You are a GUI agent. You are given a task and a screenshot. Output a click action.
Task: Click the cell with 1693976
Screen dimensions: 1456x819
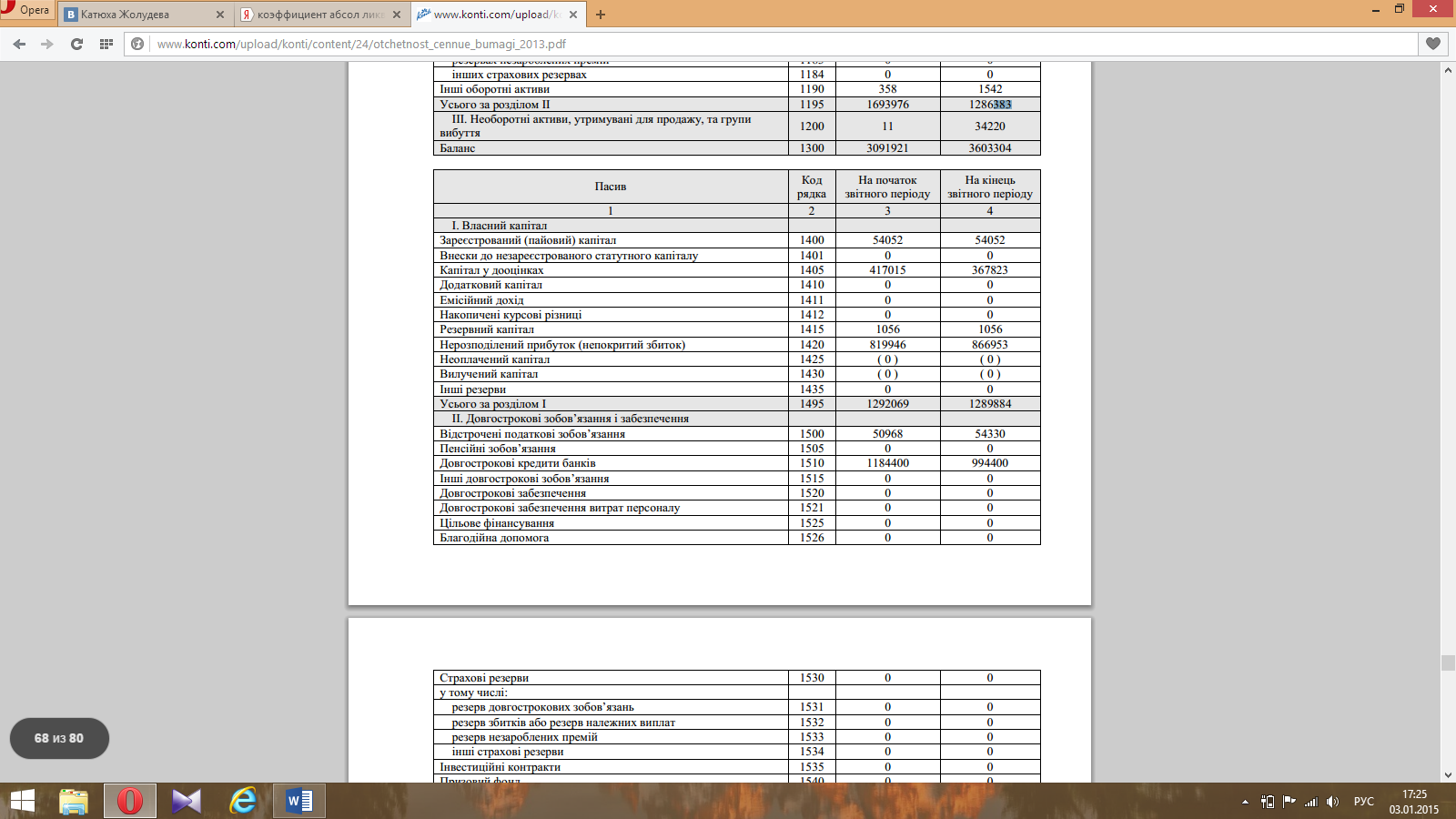(887, 105)
